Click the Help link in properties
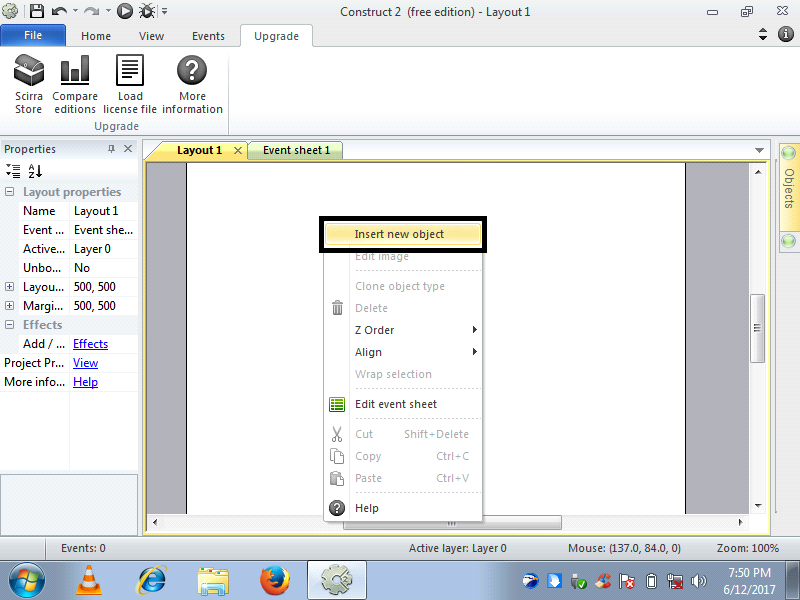 85,382
